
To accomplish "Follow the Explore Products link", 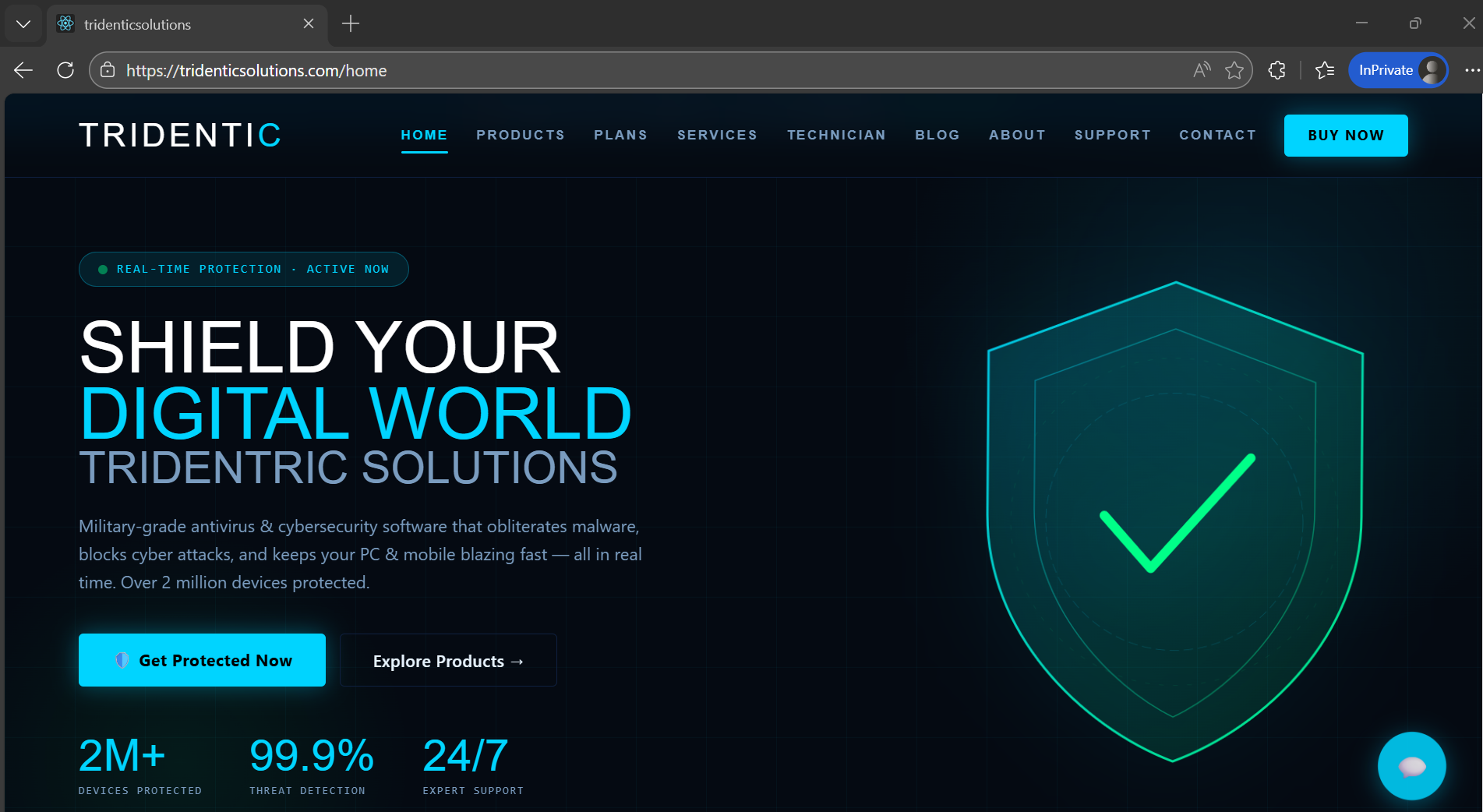I will [x=447, y=660].
